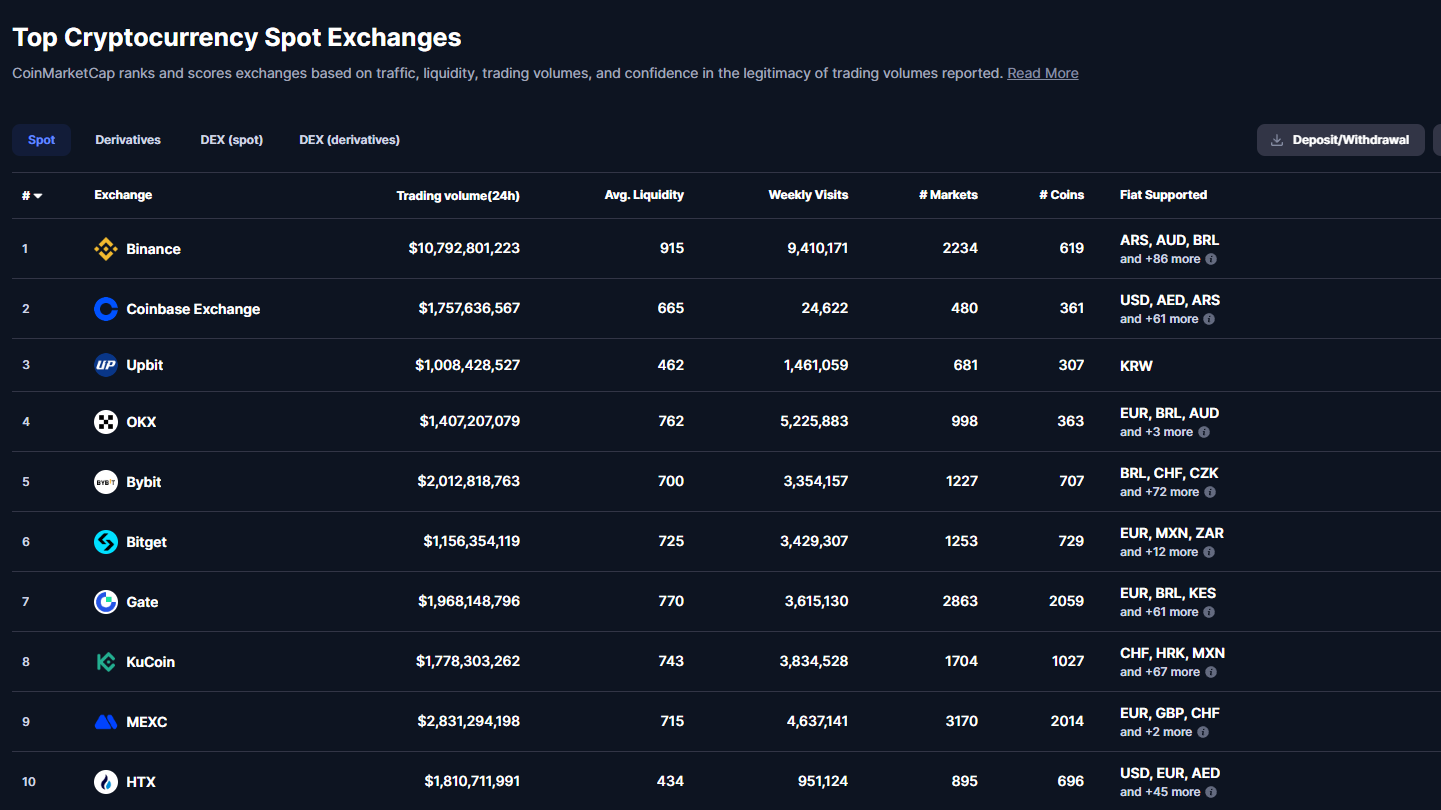Click info icon beside KuCoin's +67 more
Screen dimensions: 1441x810
1211,672
